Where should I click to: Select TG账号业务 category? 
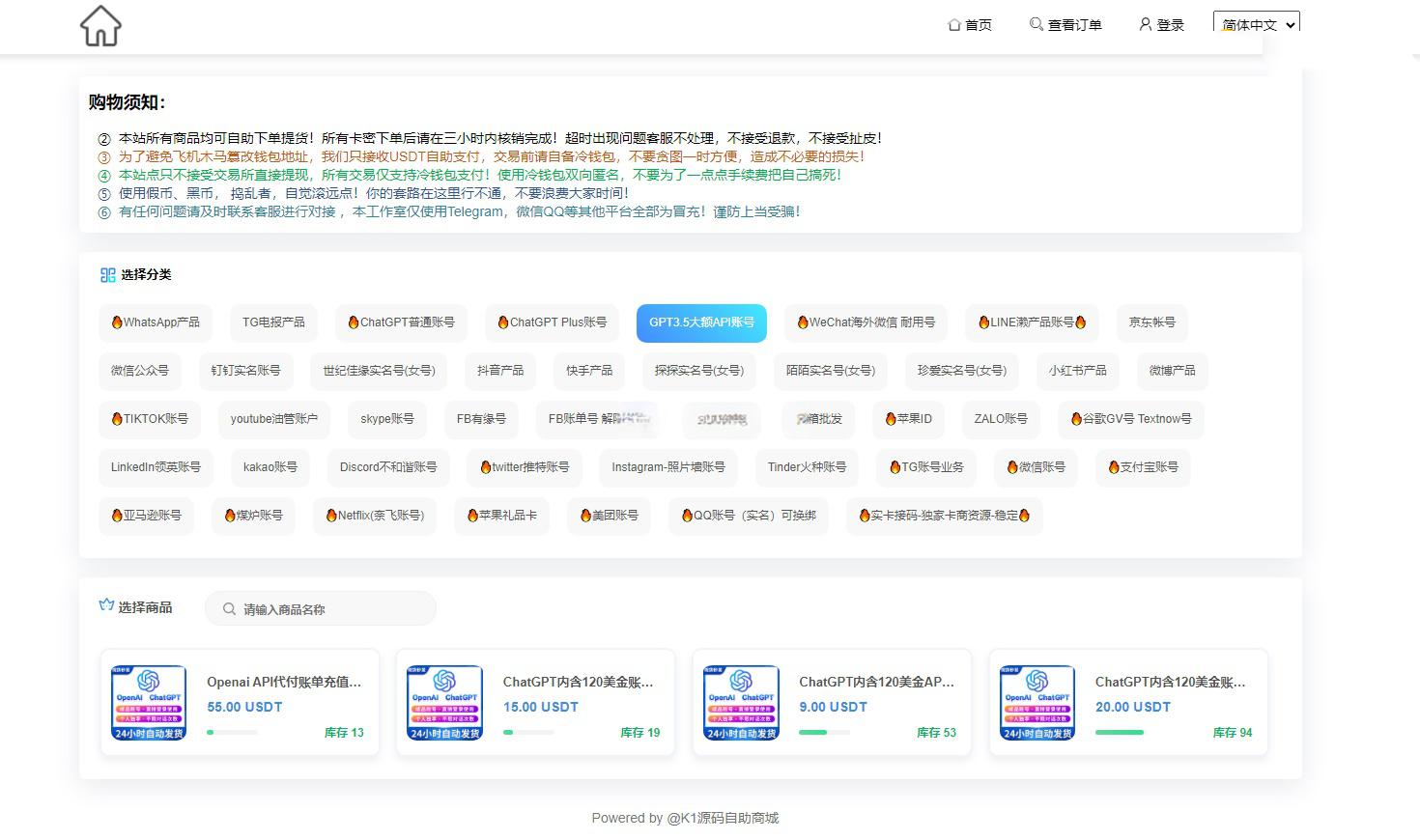[x=926, y=467]
